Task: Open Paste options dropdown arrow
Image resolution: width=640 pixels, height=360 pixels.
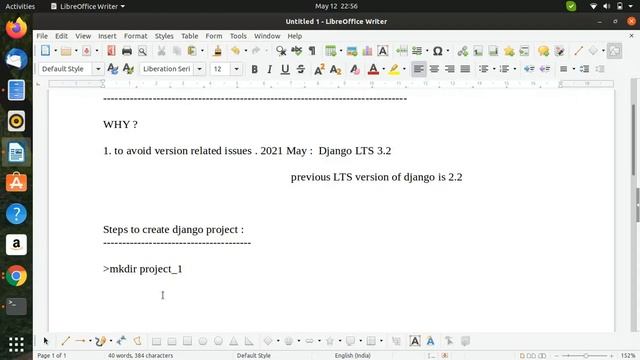Action: tap(202, 51)
